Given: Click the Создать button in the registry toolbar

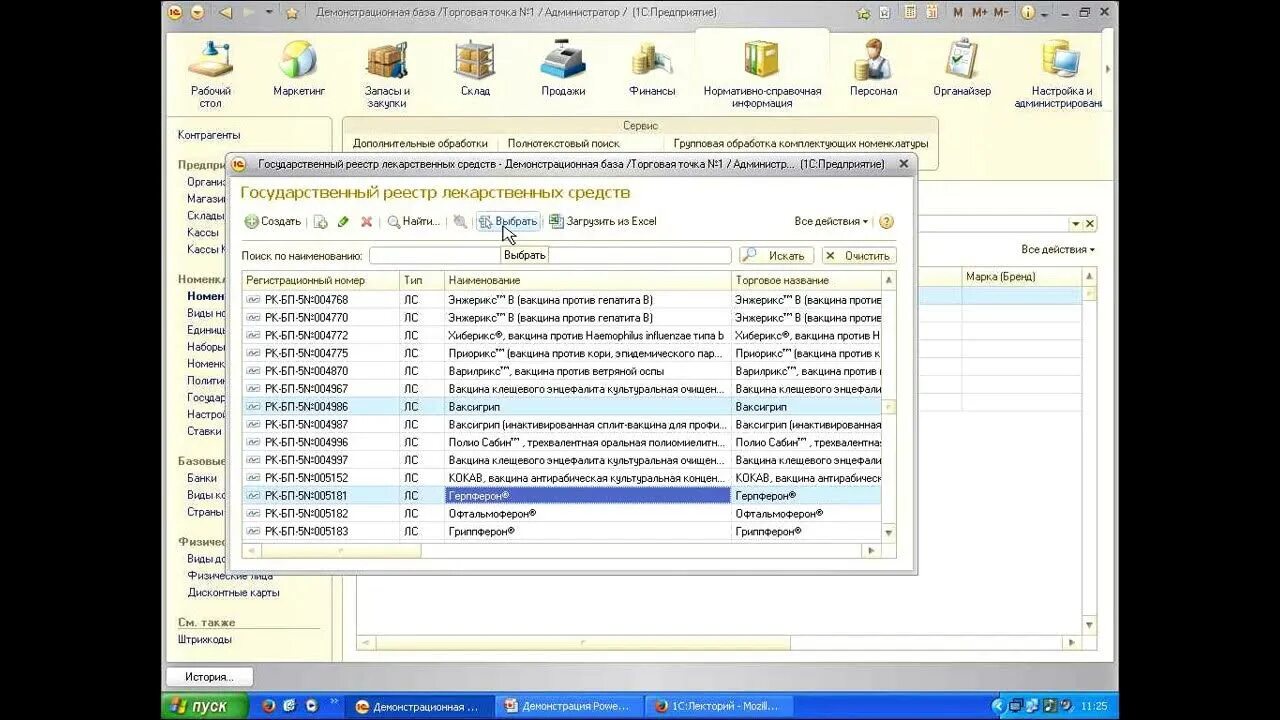Looking at the screenshot, I should pyautogui.click(x=273, y=222).
